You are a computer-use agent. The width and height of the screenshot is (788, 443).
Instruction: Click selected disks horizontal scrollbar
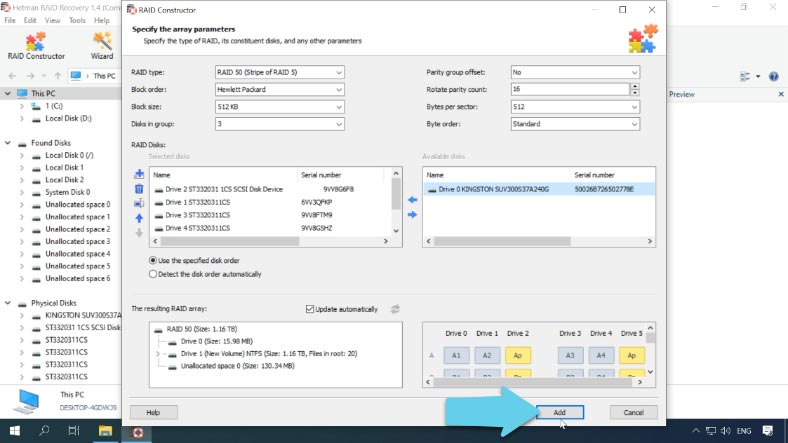(230, 242)
